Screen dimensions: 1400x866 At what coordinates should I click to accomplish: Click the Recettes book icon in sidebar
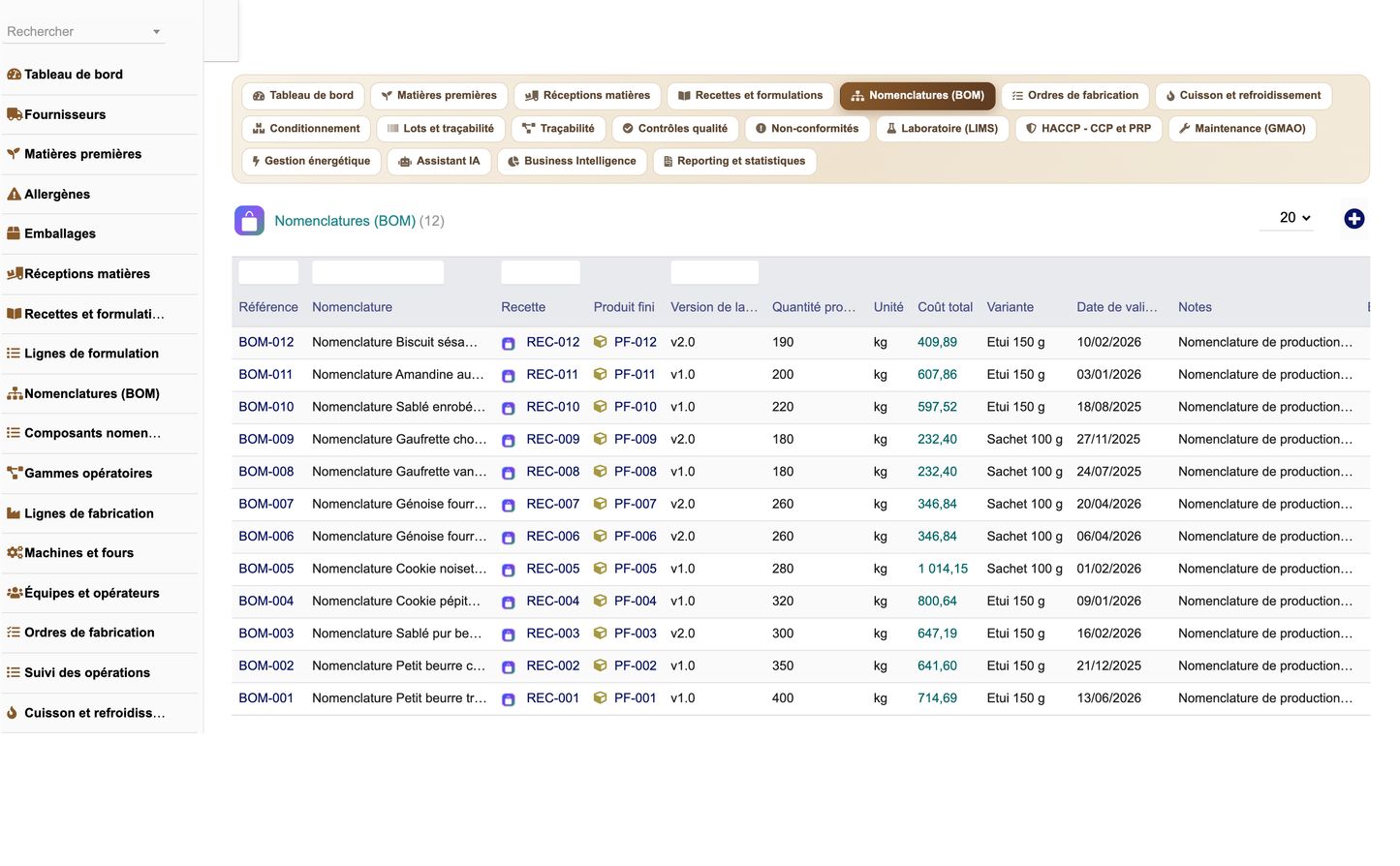(x=14, y=314)
